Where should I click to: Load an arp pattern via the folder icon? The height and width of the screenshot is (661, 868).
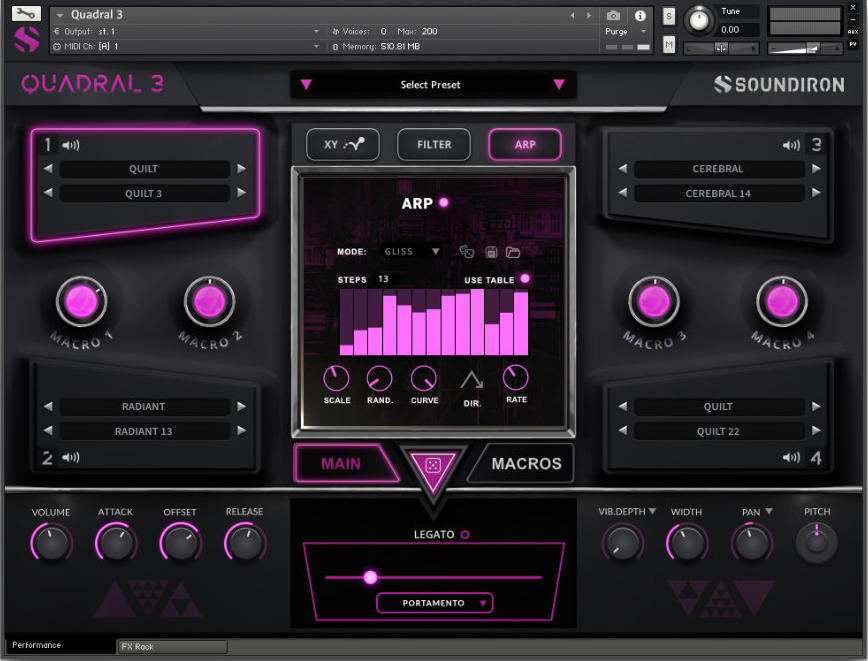[513, 253]
